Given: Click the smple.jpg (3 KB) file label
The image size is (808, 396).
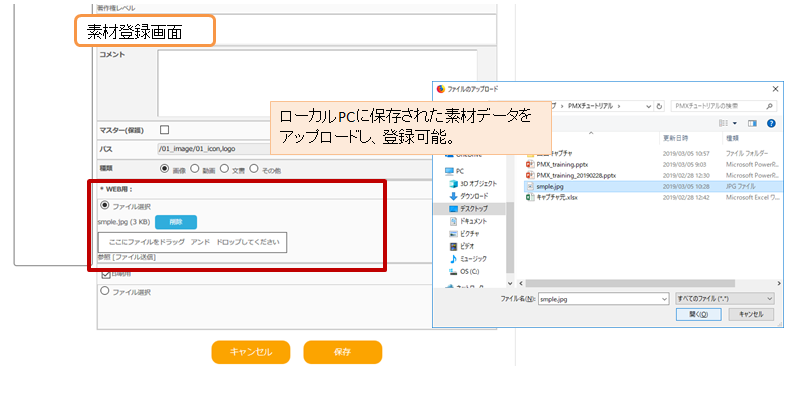Looking at the screenshot, I should coord(124,222).
